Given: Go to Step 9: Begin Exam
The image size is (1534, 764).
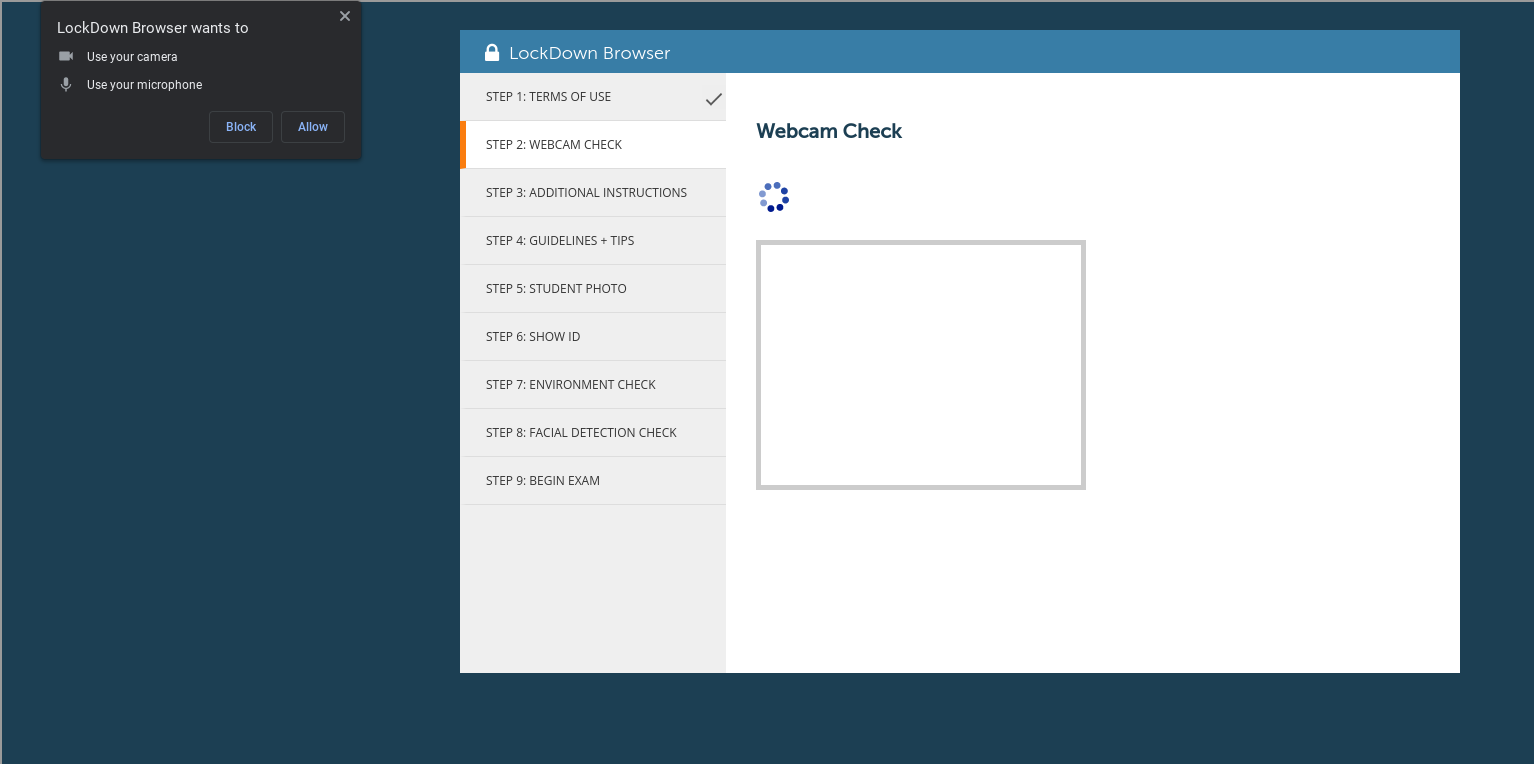Looking at the screenshot, I should tap(593, 481).
